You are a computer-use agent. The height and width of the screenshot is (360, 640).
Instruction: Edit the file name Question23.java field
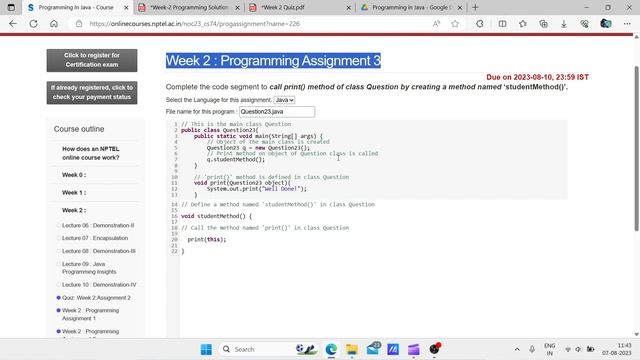coord(277,111)
